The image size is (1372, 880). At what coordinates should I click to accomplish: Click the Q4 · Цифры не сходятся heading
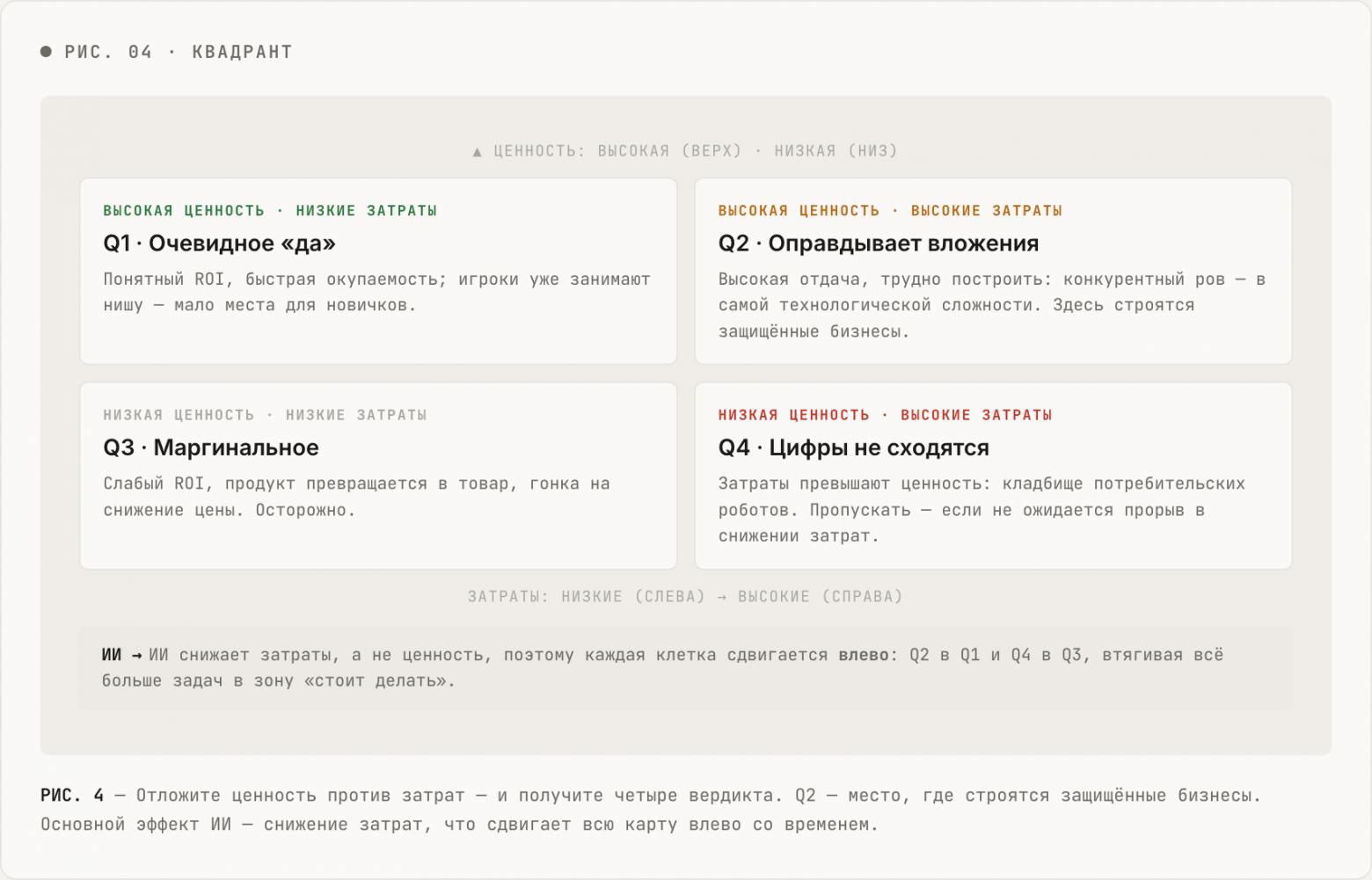coord(854,447)
